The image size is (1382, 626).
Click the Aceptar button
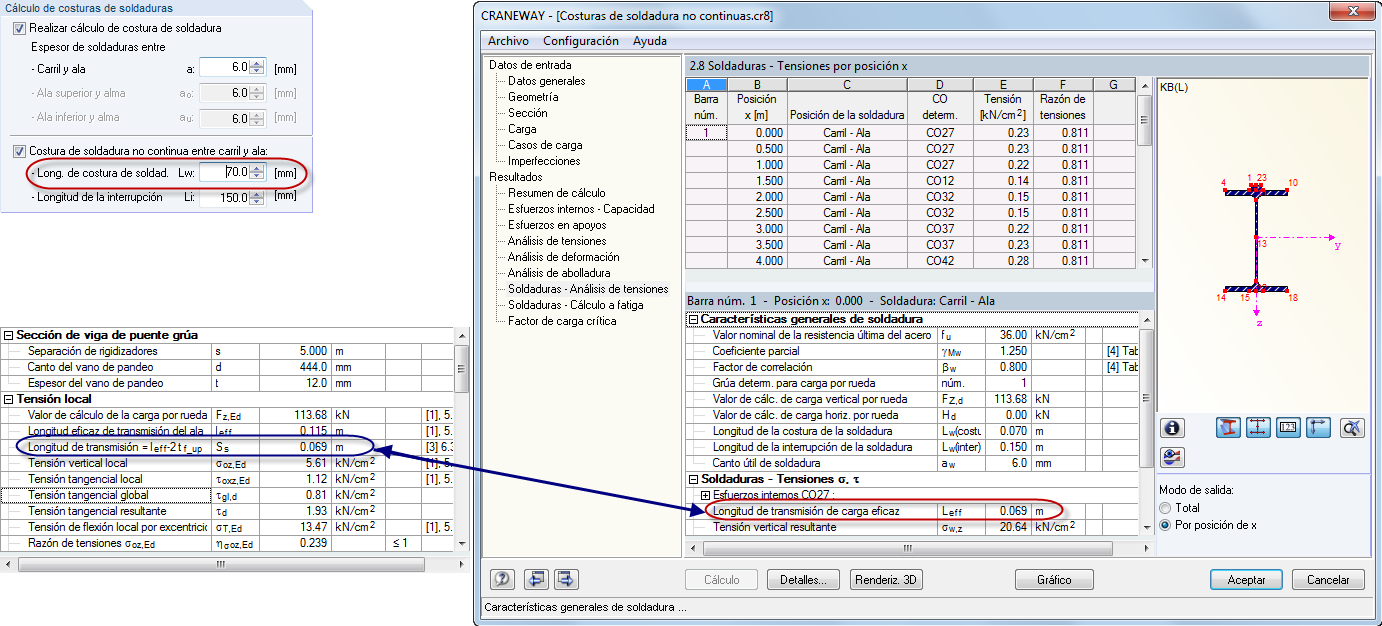click(1246, 580)
